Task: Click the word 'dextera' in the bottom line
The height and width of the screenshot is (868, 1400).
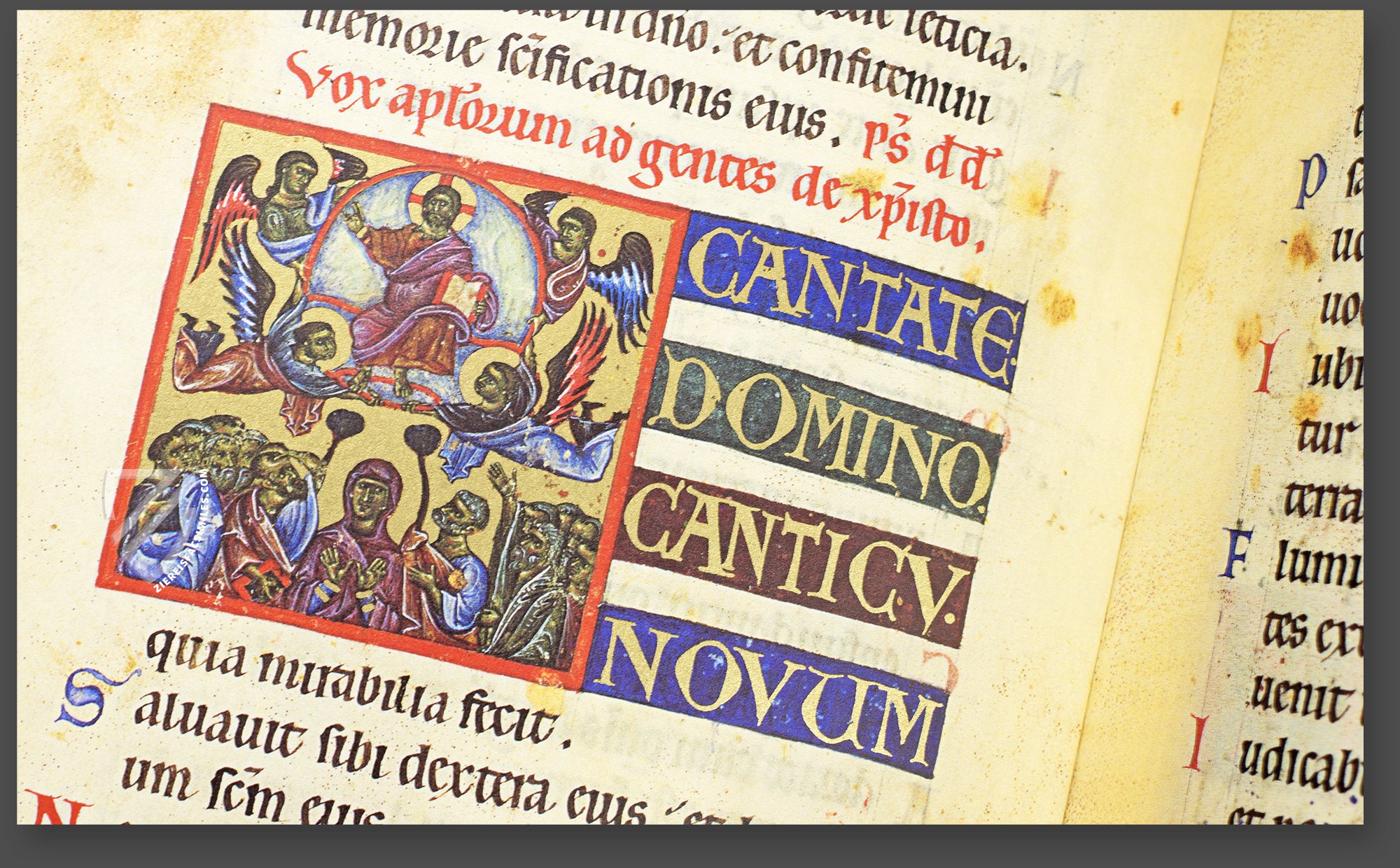Action: click(479, 780)
